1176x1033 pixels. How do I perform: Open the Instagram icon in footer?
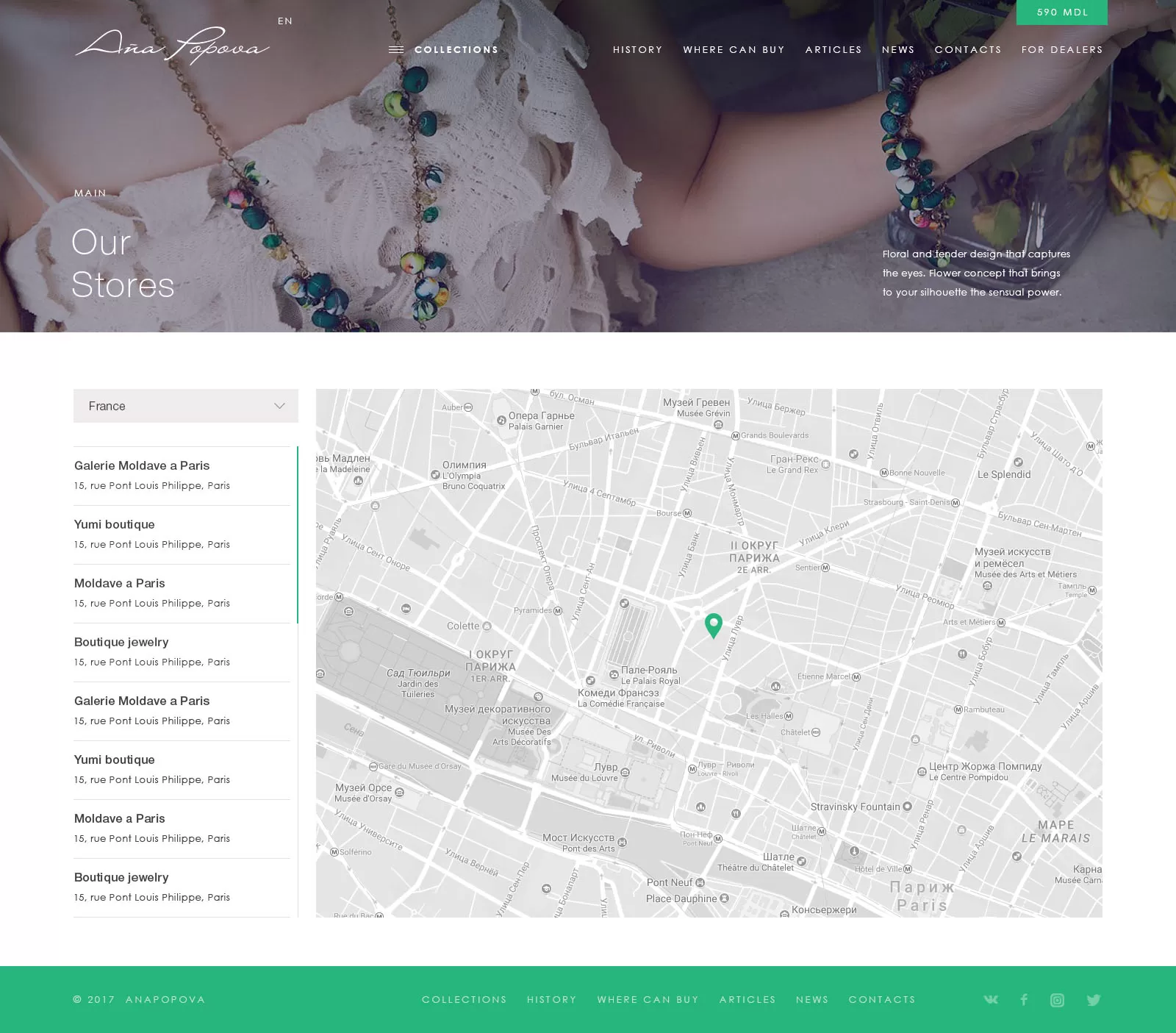click(x=1057, y=1000)
